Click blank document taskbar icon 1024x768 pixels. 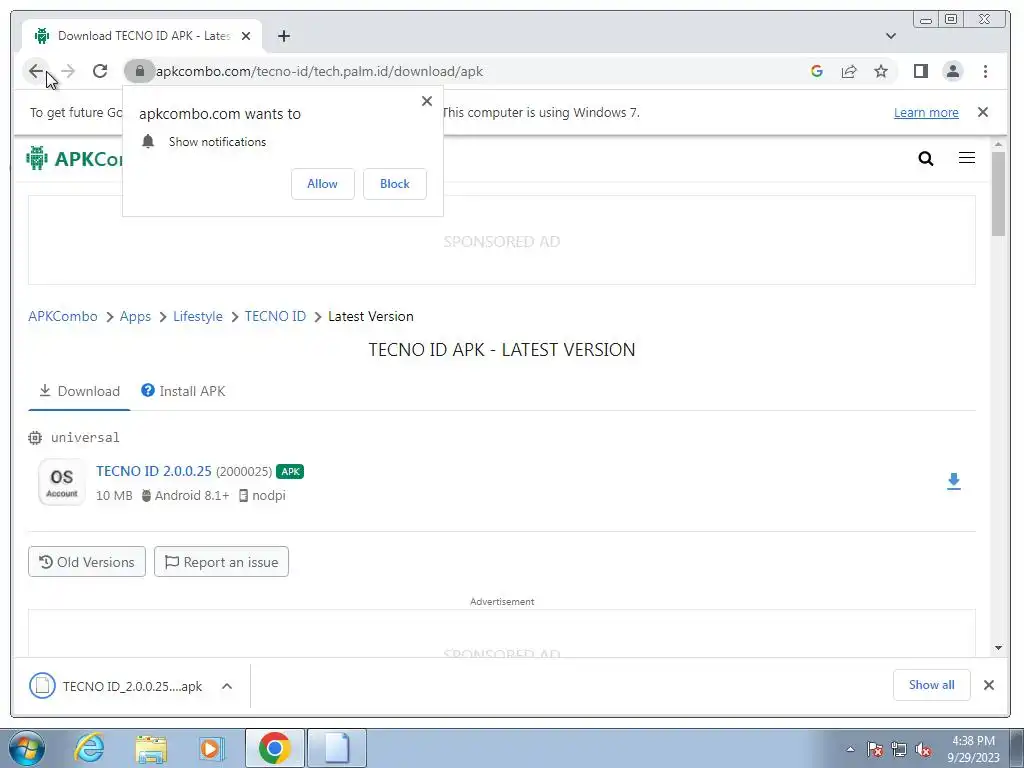pyautogui.click(x=337, y=748)
